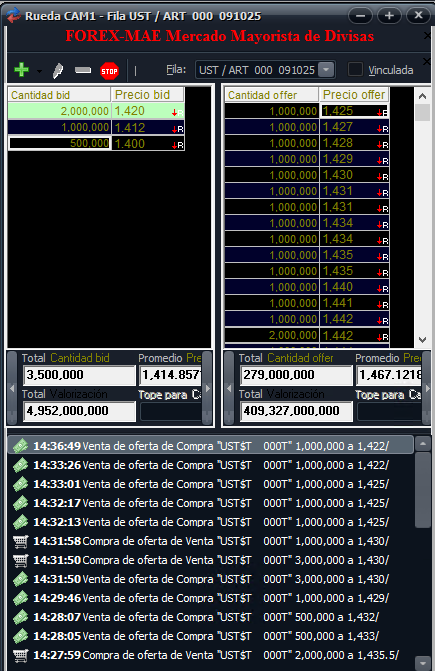
Task: Maximize window with the plus button
Action: click(x=389, y=16)
